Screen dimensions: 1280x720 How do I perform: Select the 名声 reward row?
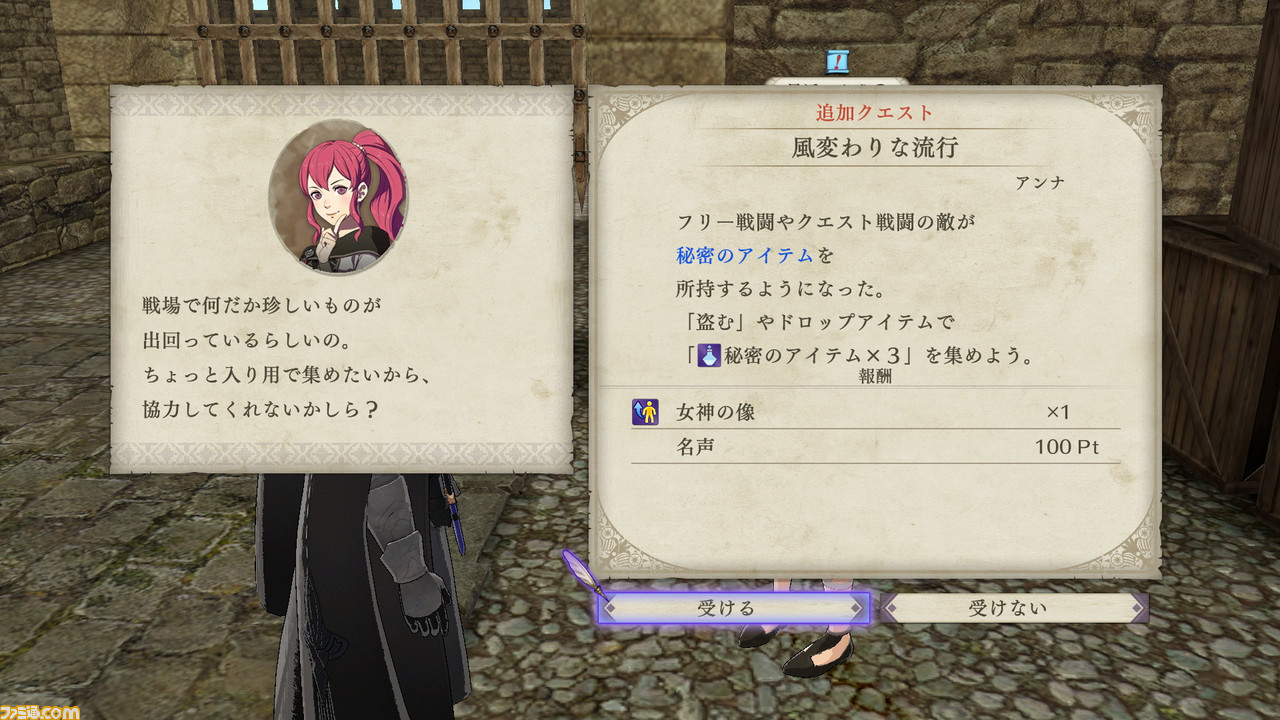point(876,447)
